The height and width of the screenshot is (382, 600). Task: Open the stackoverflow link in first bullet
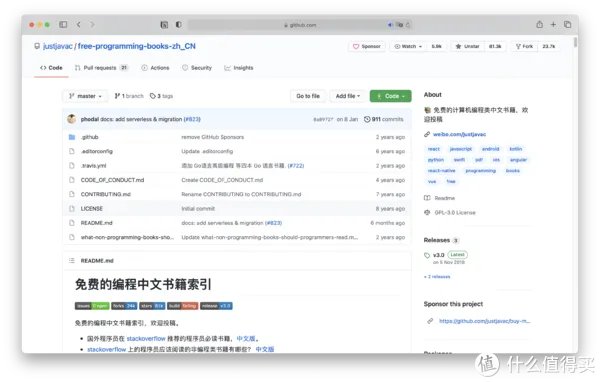[x=146, y=338]
